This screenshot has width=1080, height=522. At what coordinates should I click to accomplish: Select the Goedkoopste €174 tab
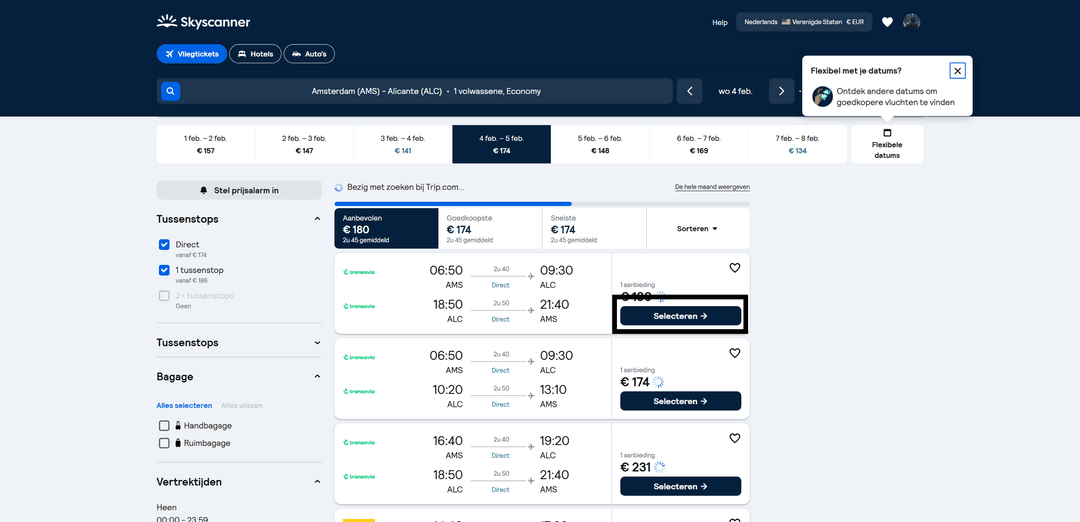point(490,229)
